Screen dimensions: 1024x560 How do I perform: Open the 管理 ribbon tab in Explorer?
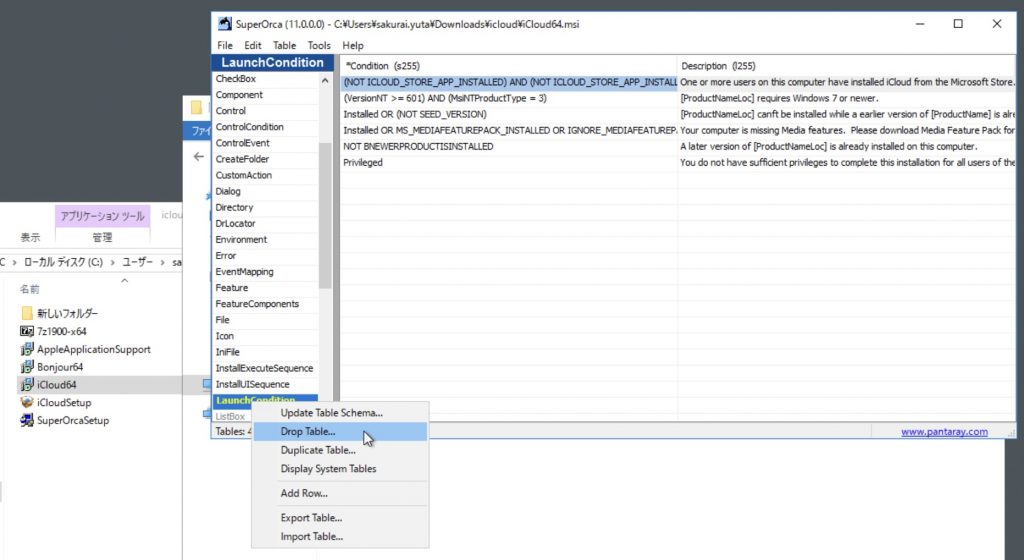coord(102,237)
